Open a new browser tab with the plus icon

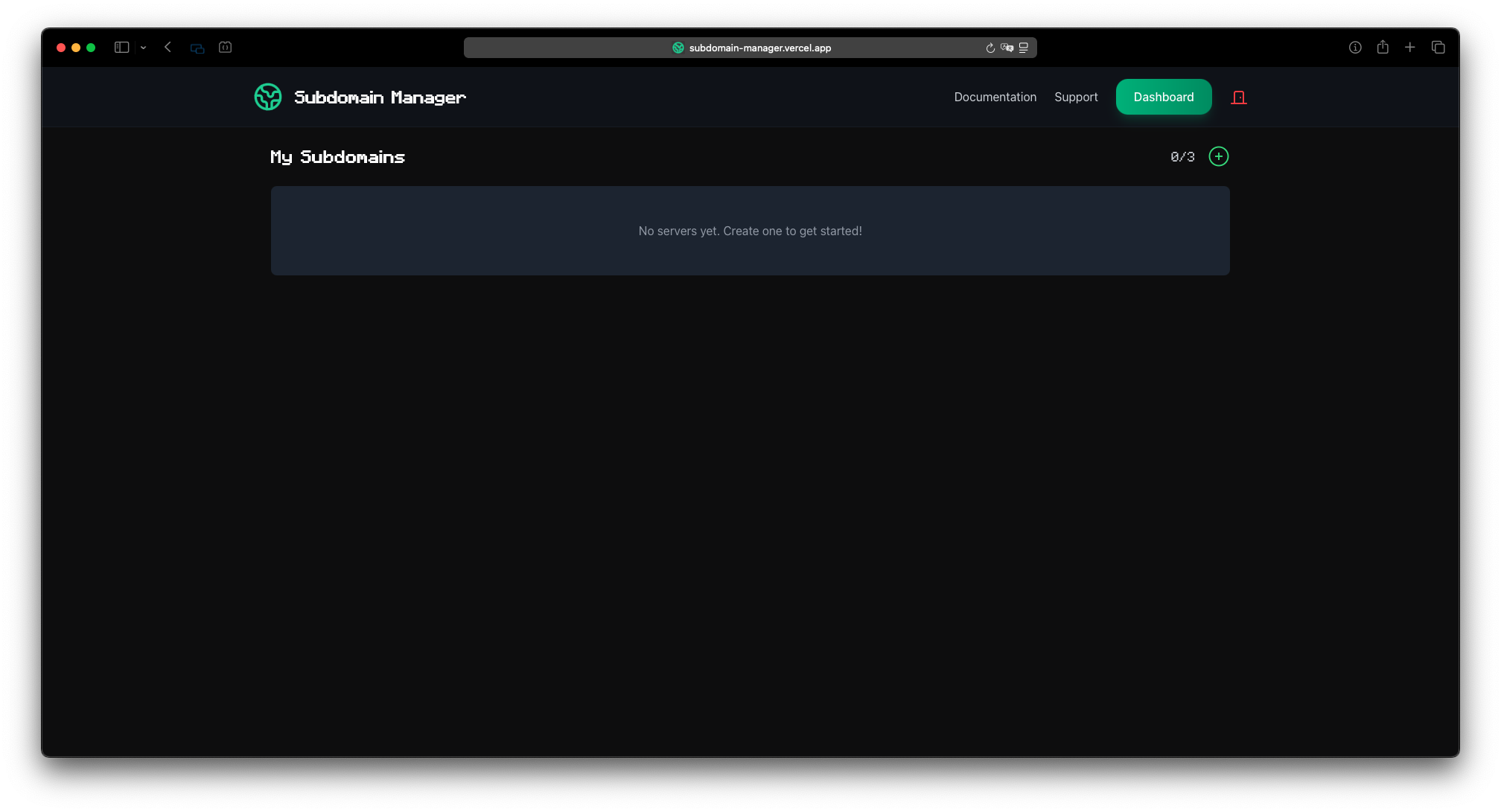[1410, 47]
